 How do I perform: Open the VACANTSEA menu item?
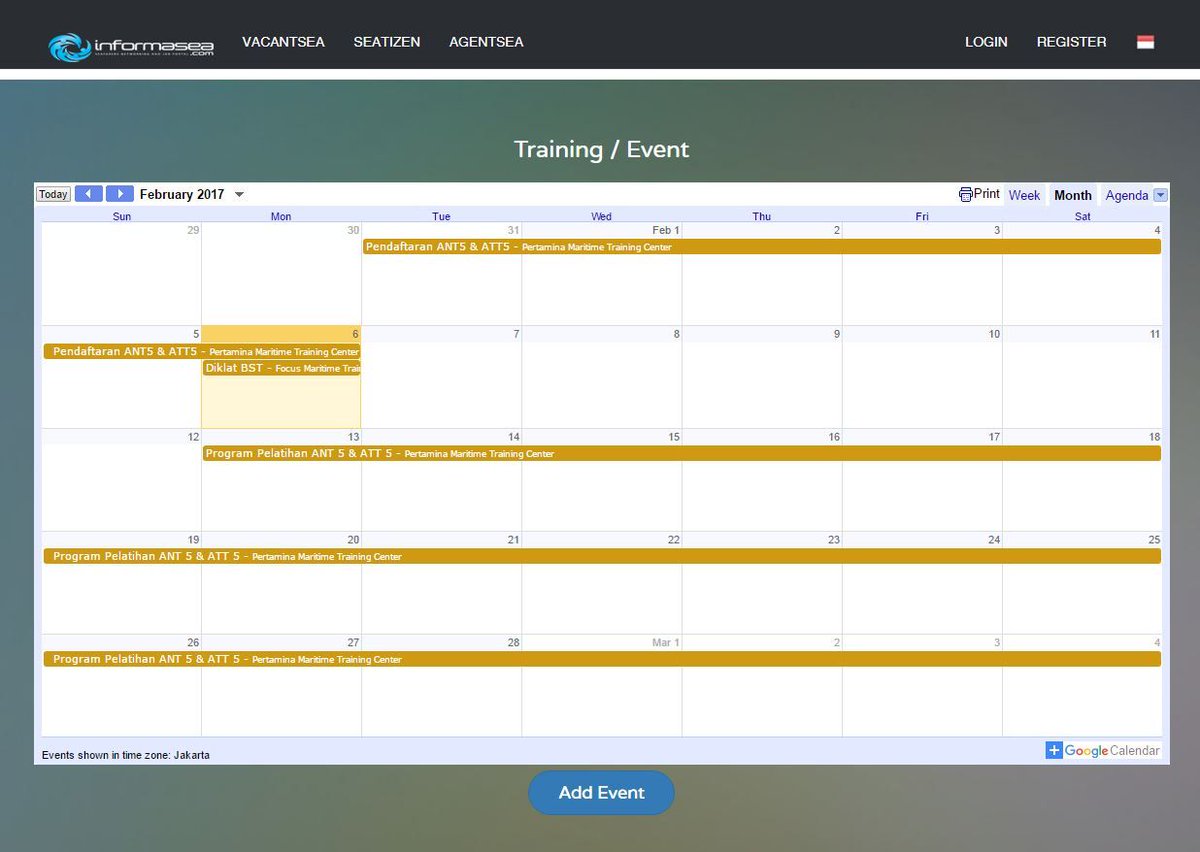click(x=283, y=42)
